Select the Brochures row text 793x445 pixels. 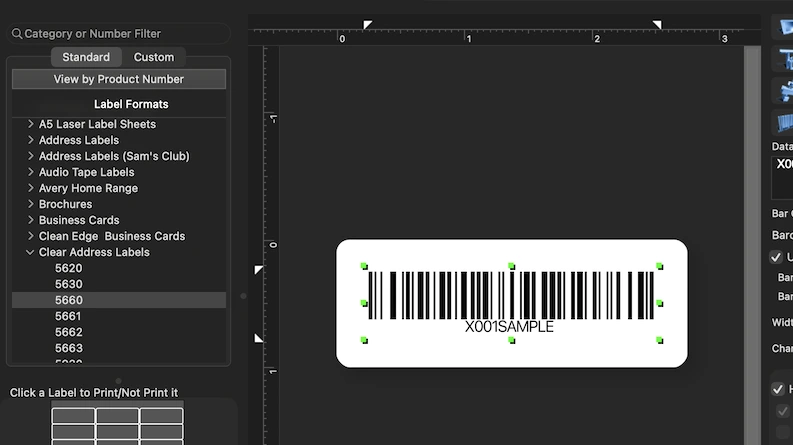point(65,204)
